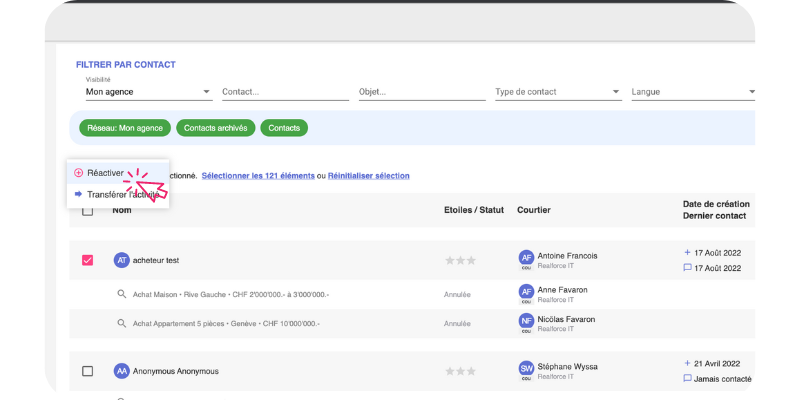Expand the Langue dropdown
Screen dimensions: 800x400
[x=693, y=92]
